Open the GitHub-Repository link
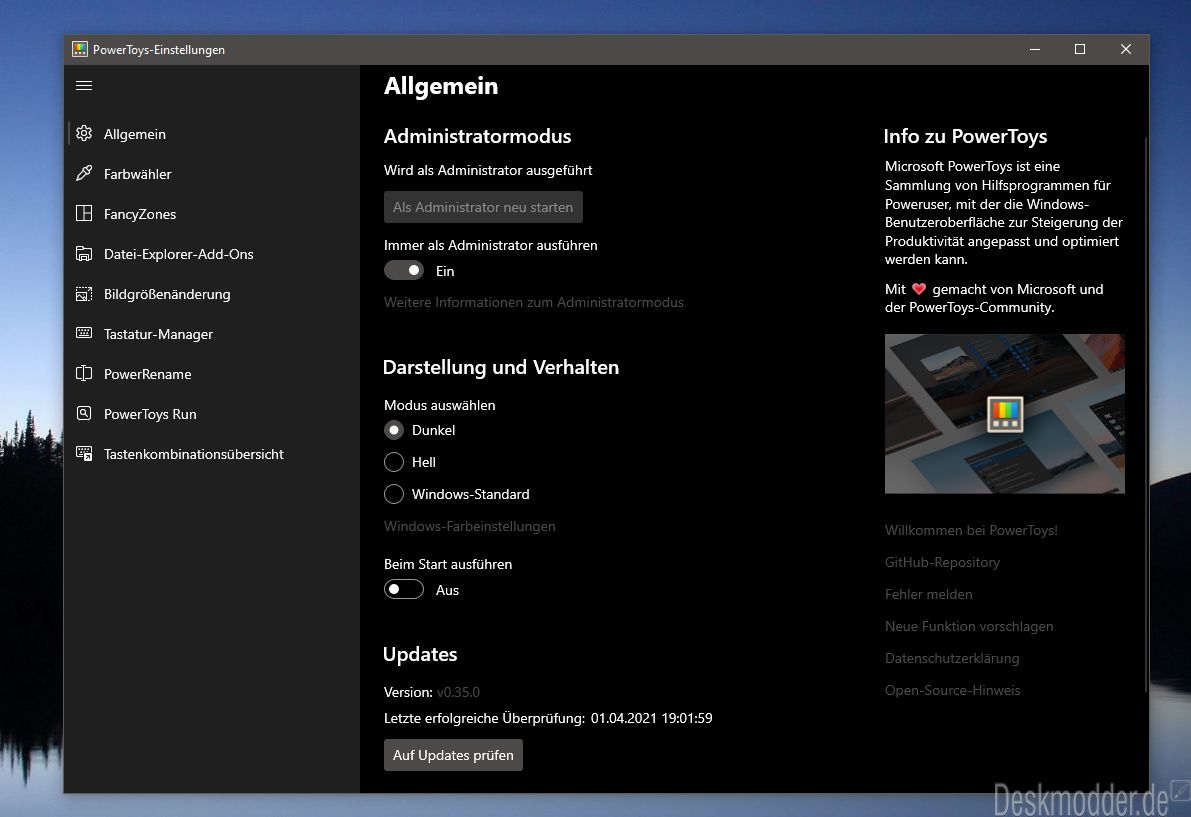1191x817 pixels. [x=942, y=562]
